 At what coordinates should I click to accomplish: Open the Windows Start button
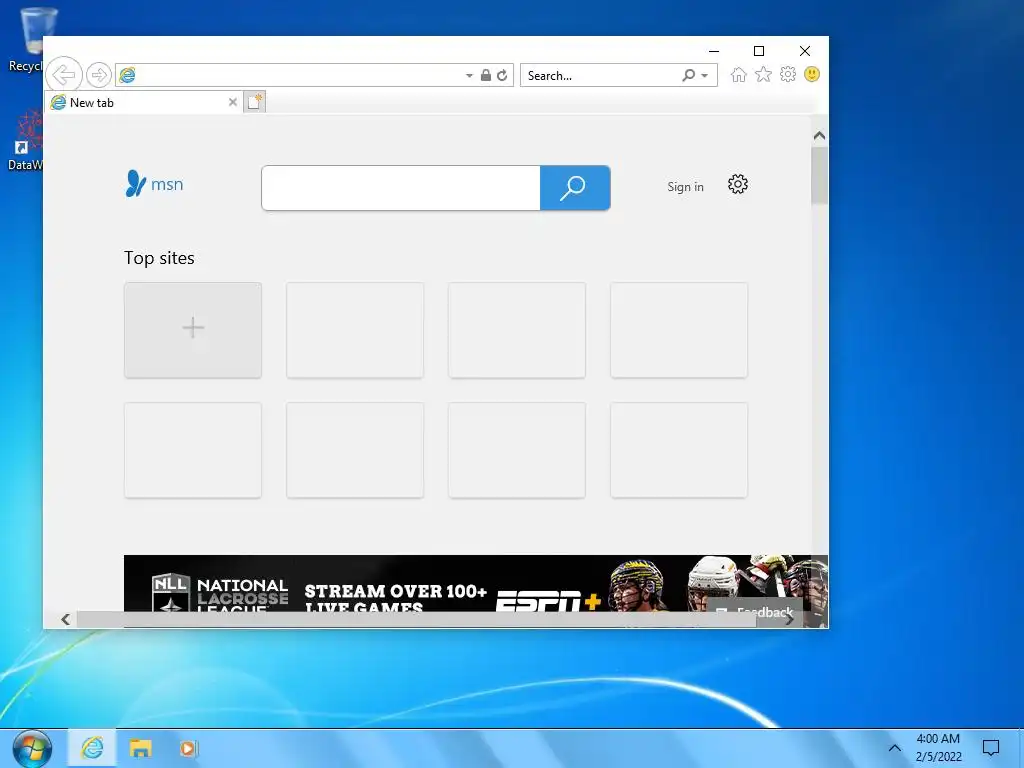(32, 748)
